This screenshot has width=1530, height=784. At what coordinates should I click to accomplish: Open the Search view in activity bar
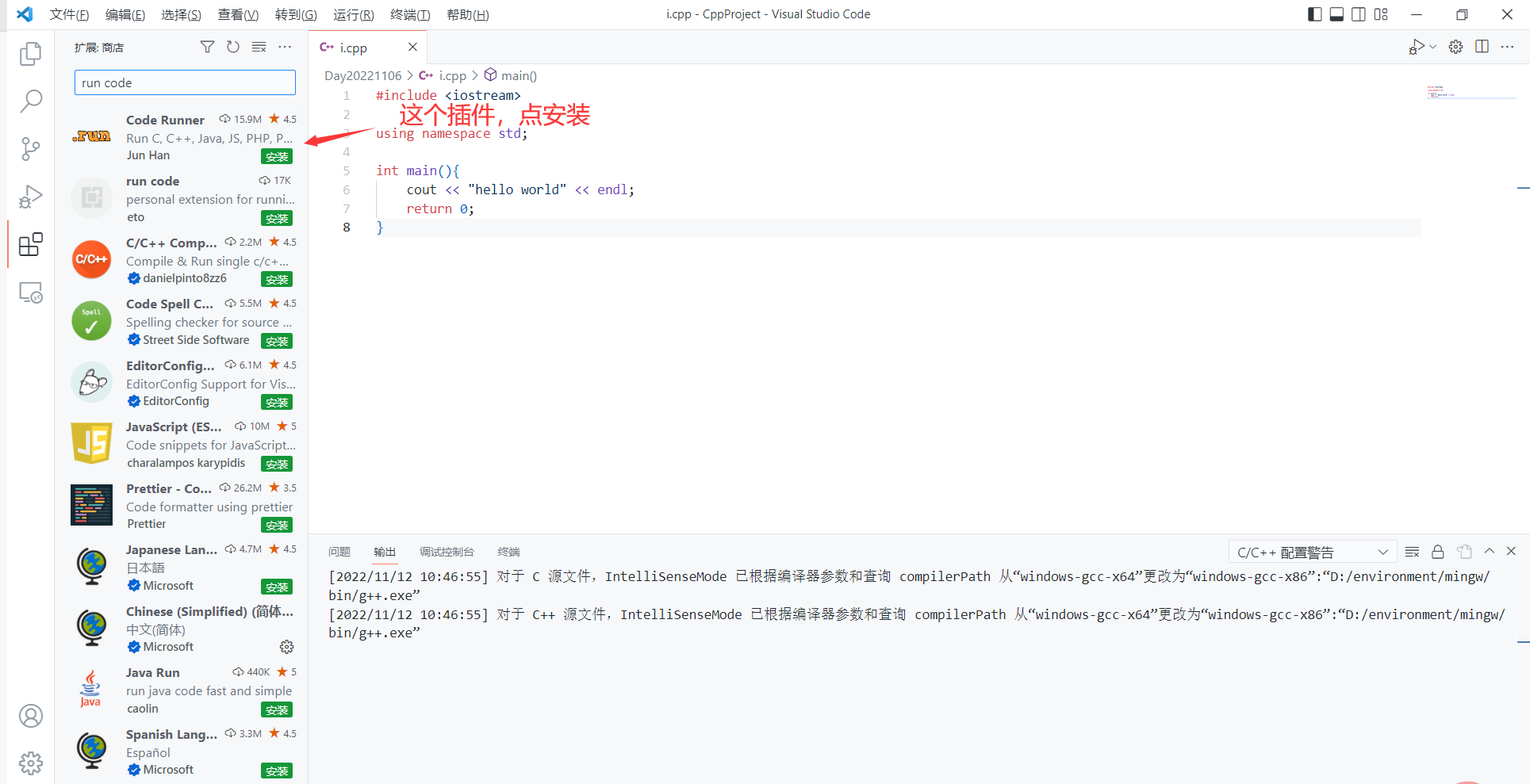click(x=30, y=101)
